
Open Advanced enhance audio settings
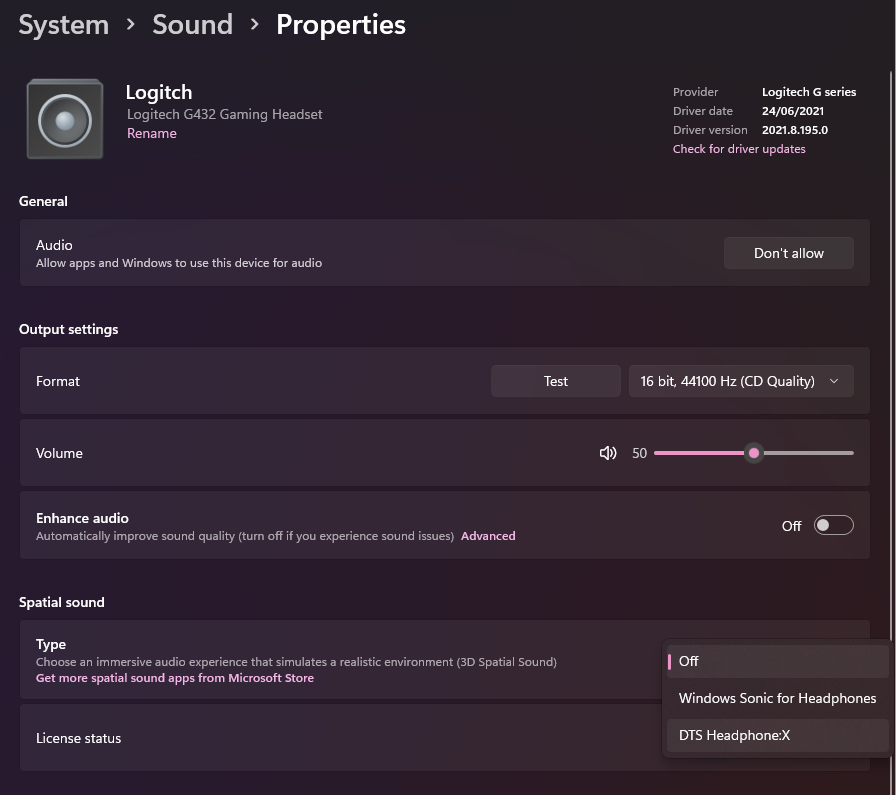(x=488, y=536)
